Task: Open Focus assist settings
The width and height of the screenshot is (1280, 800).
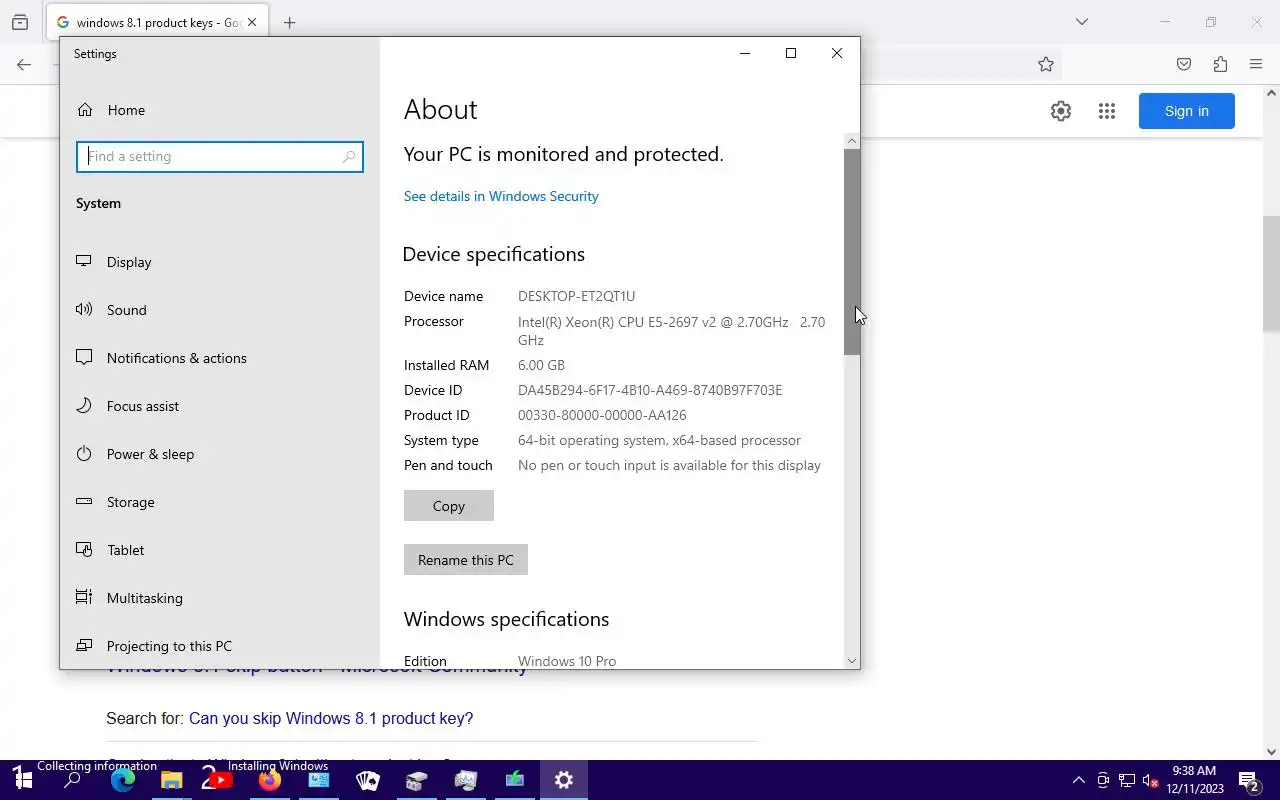Action: [x=142, y=406]
